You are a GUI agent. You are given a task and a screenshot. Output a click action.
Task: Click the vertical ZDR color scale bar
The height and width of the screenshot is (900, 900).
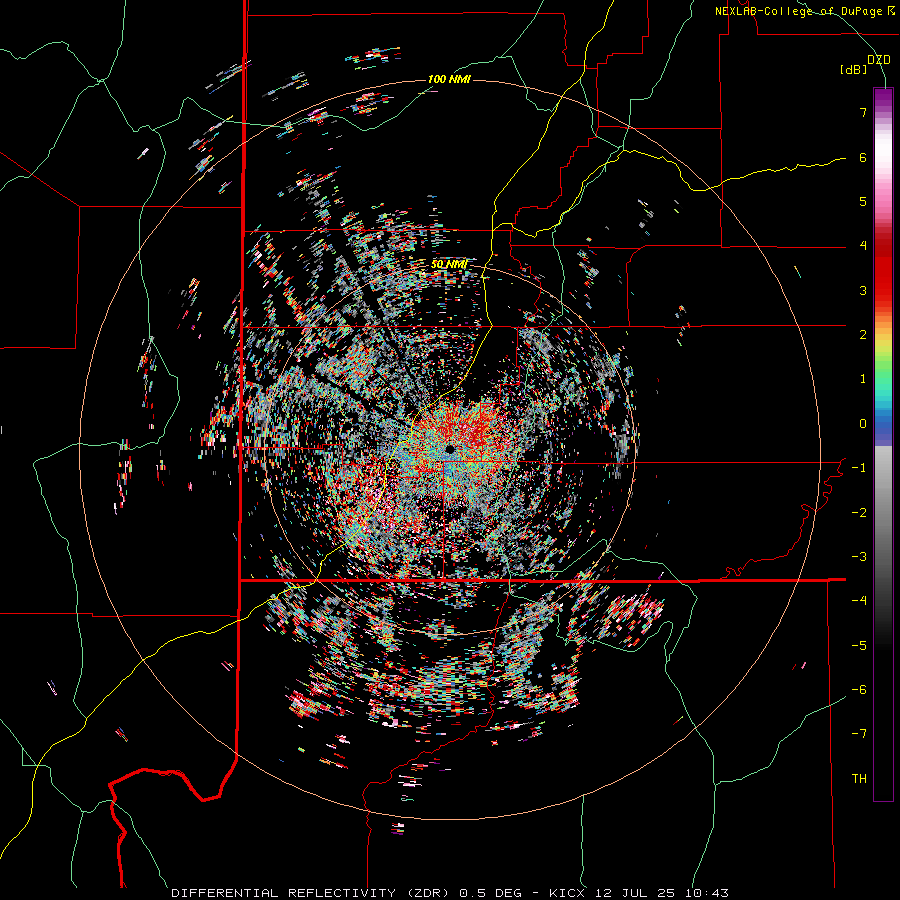point(883,444)
